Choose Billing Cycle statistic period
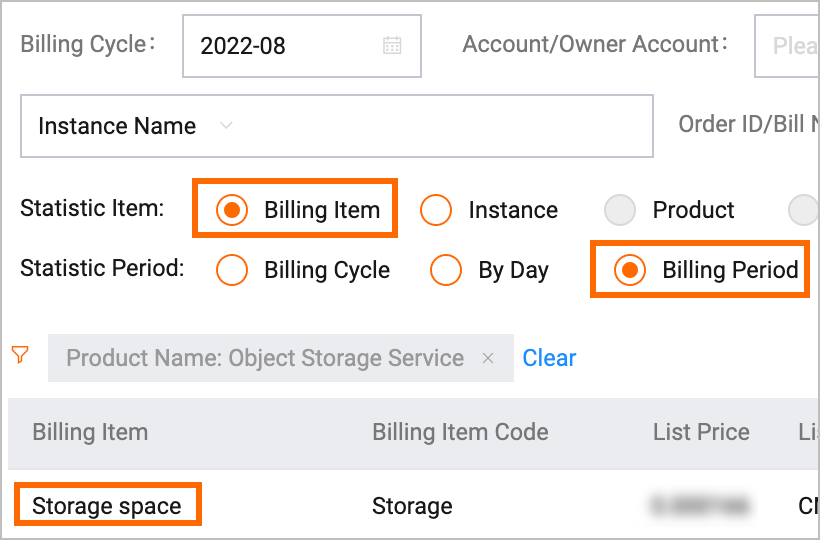The width and height of the screenshot is (820, 540). click(x=232, y=270)
